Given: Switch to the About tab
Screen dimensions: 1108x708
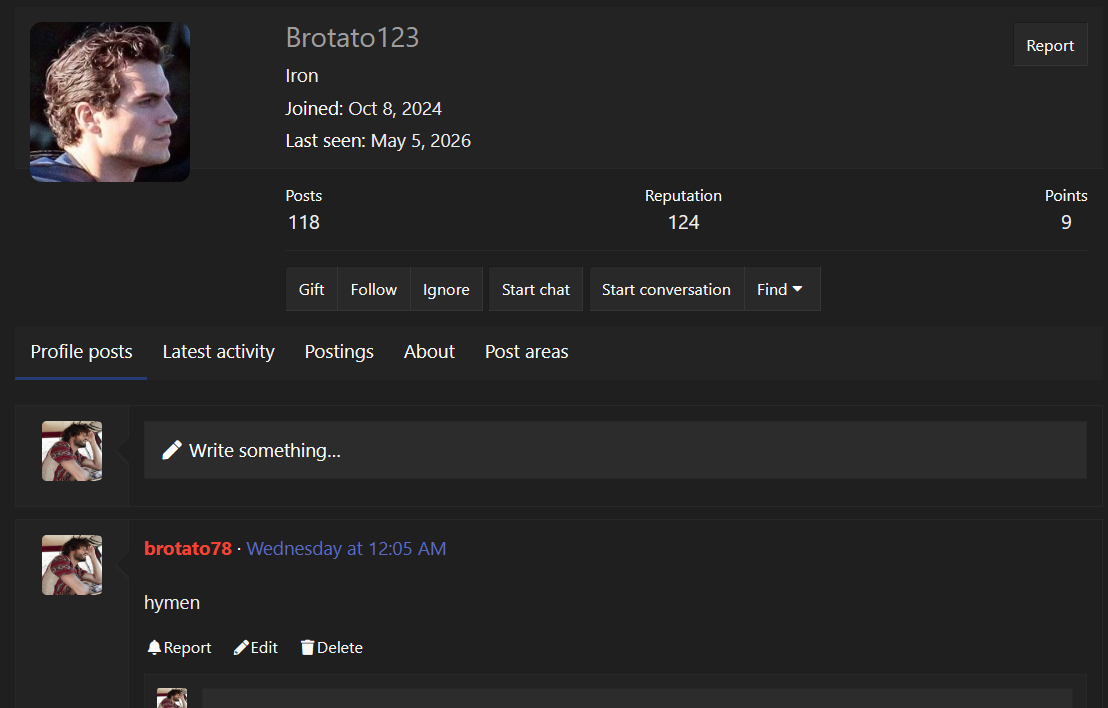Looking at the screenshot, I should pos(429,352).
